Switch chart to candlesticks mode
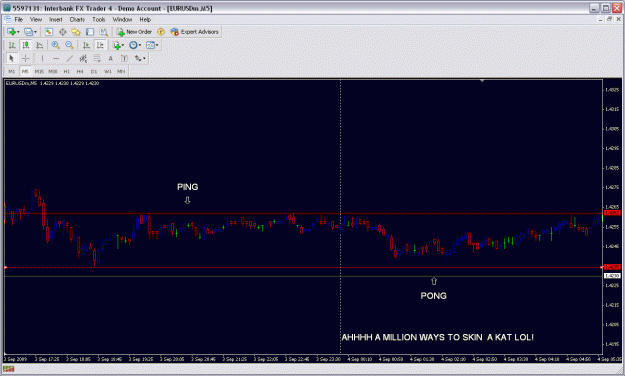The height and width of the screenshot is (376, 625). click(26, 45)
